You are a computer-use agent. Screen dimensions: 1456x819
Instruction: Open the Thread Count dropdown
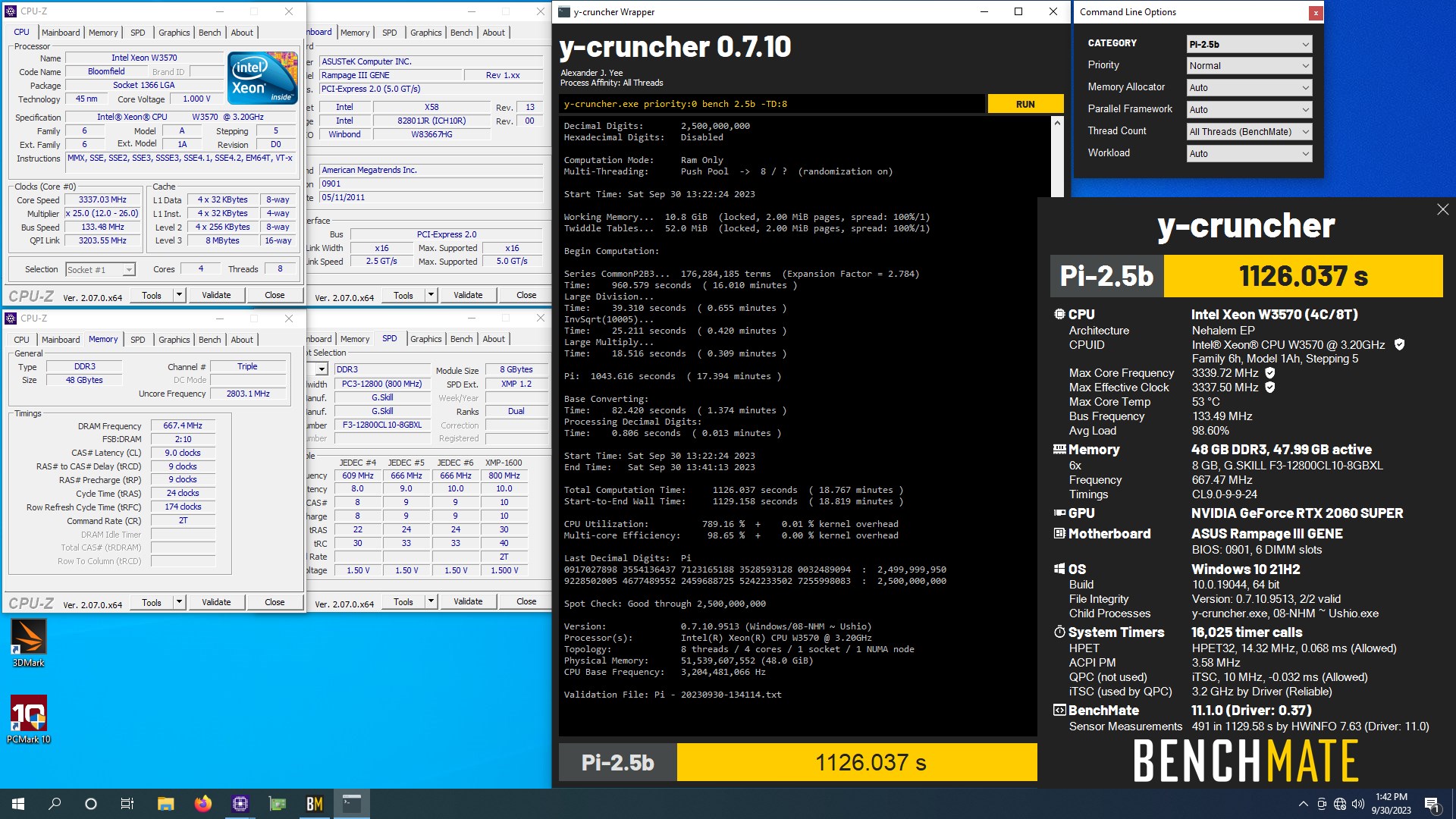(1249, 131)
